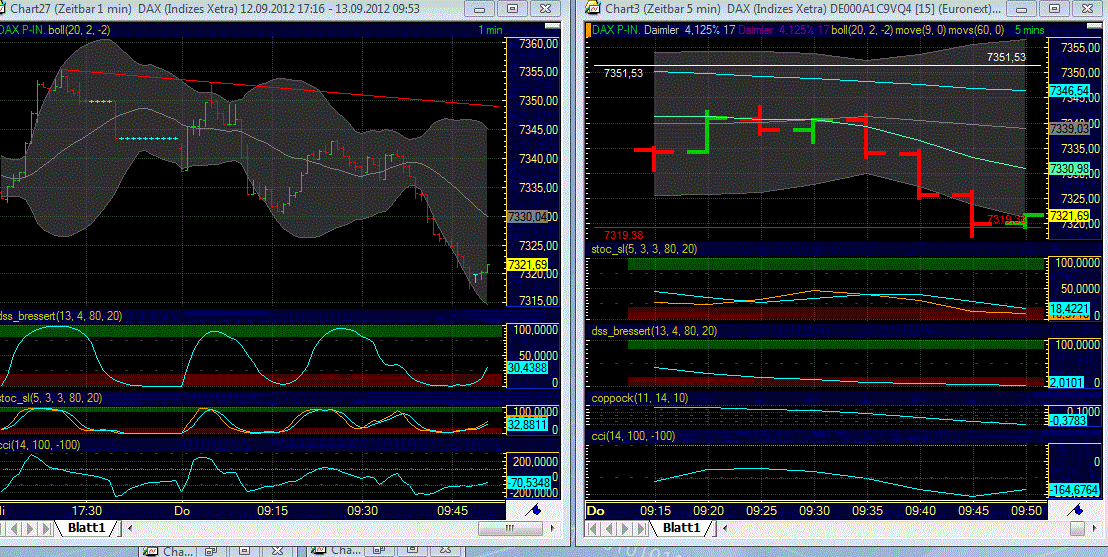The width and height of the screenshot is (1108, 557).
Task: Click the blue flag icon in Chart3
Action: click(x=1076, y=510)
